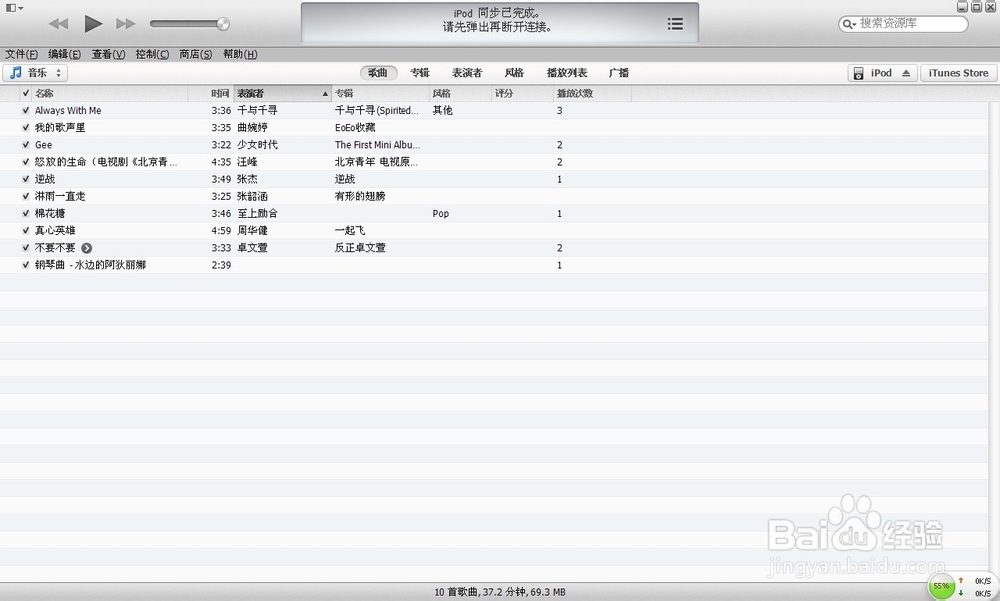Open the 音乐 library dropdown
The image size is (1000, 601).
point(35,73)
